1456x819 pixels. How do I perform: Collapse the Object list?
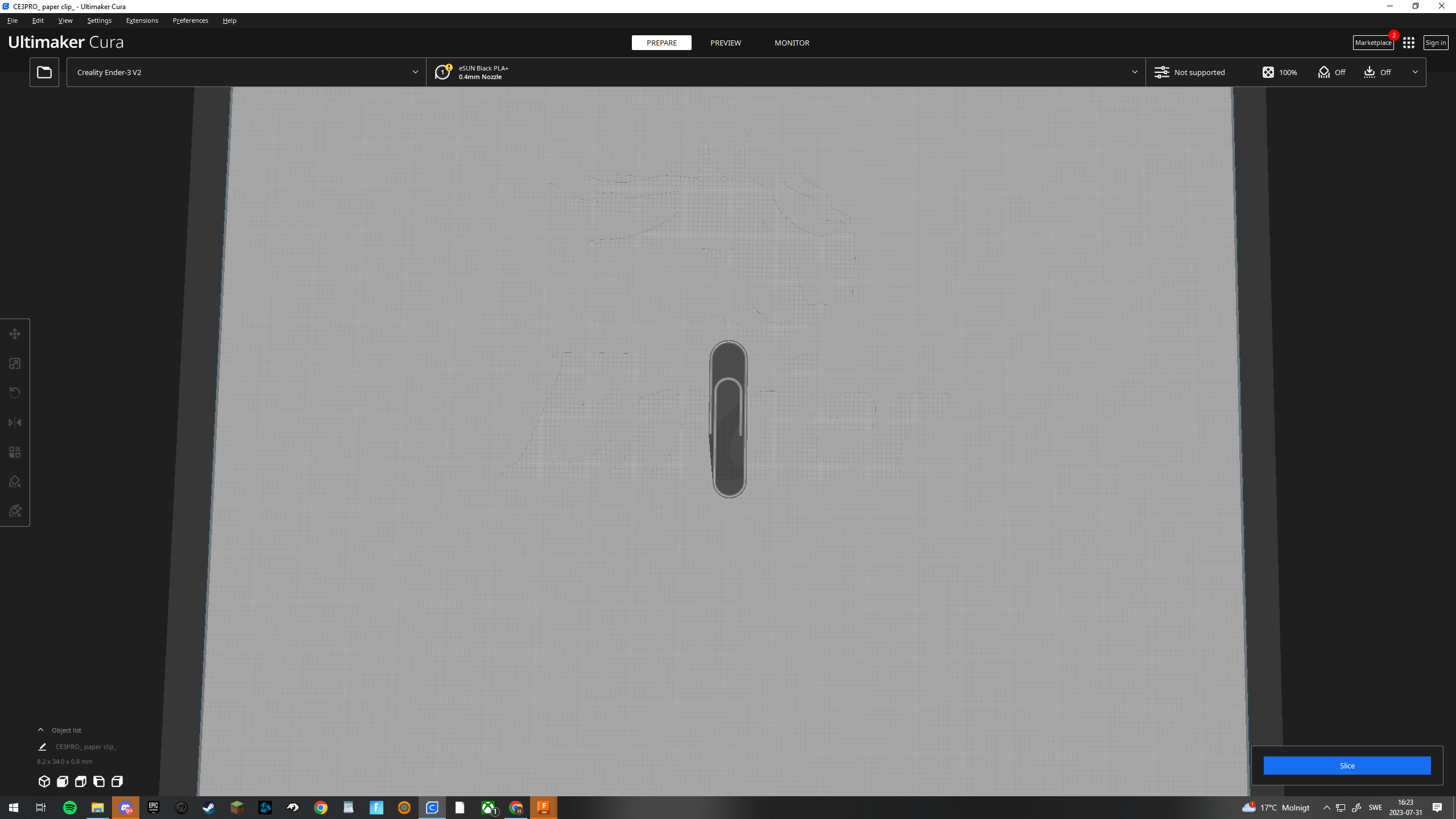click(x=41, y=730)
